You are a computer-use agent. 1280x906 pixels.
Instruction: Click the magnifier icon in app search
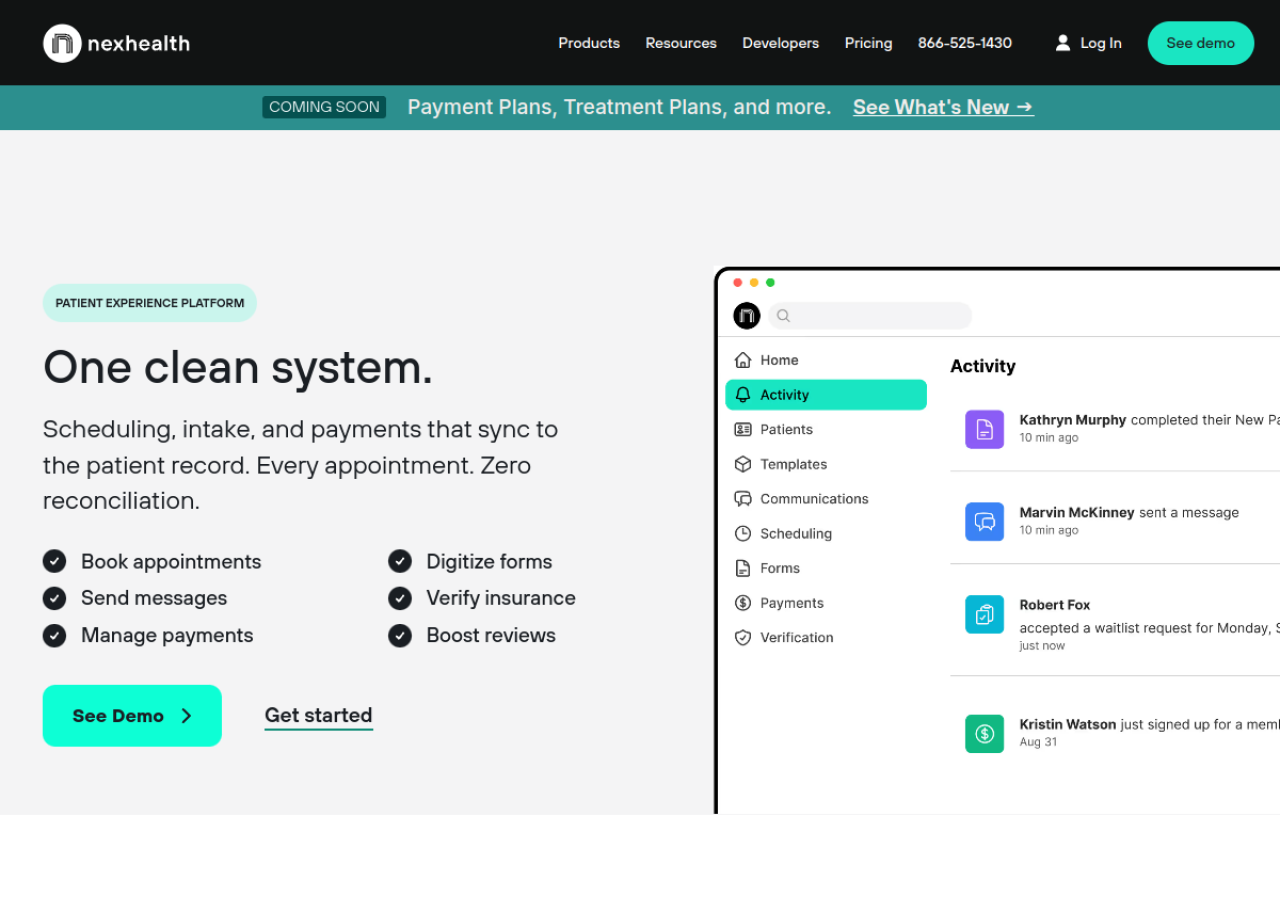pos(784,316)
